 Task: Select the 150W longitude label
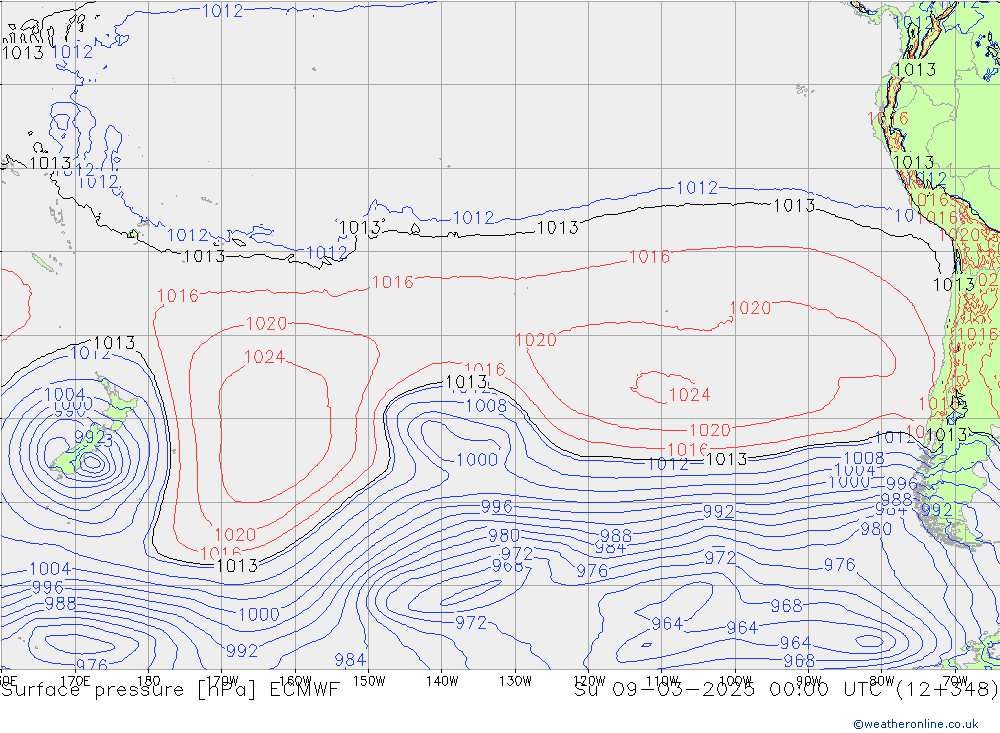click(369, 681)
